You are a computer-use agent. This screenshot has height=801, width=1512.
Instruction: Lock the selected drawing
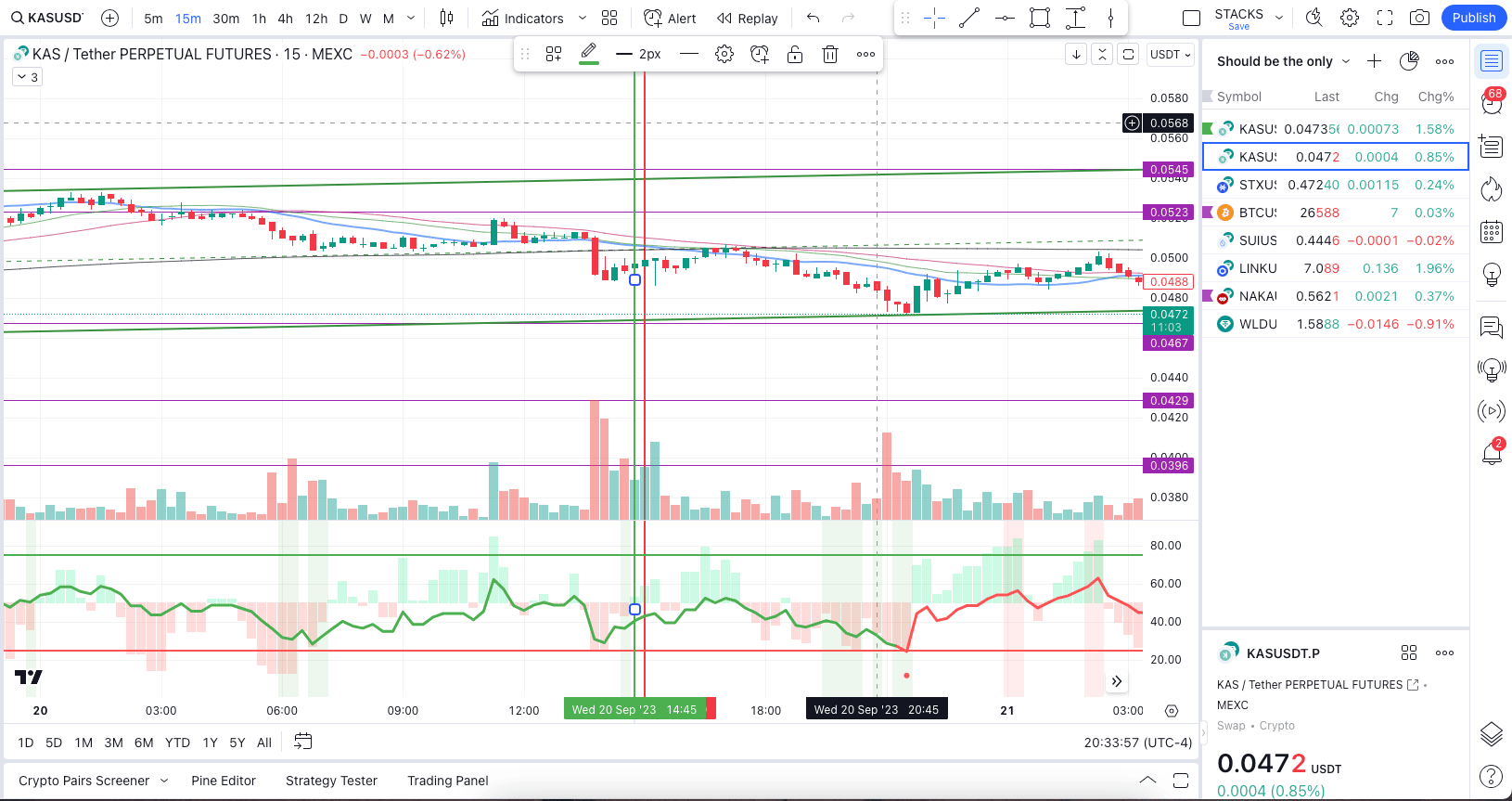[x=795, y=55]
